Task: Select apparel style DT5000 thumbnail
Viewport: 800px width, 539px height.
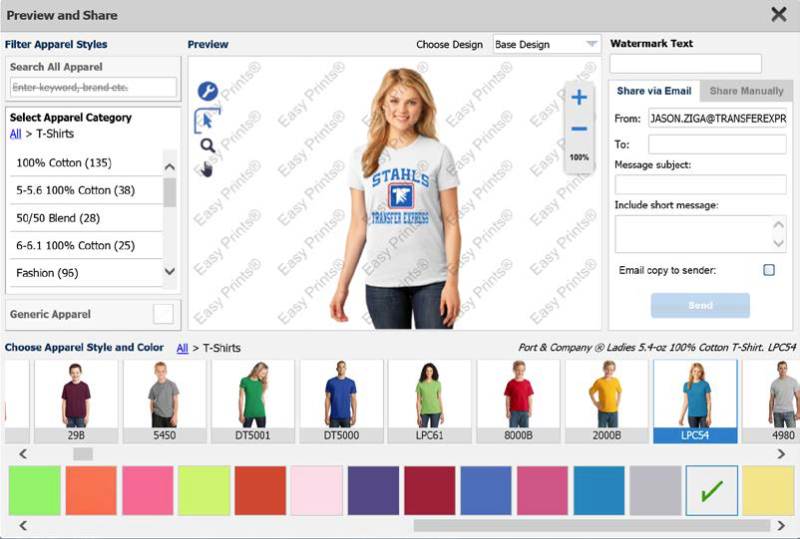Action: click(341, 401)
